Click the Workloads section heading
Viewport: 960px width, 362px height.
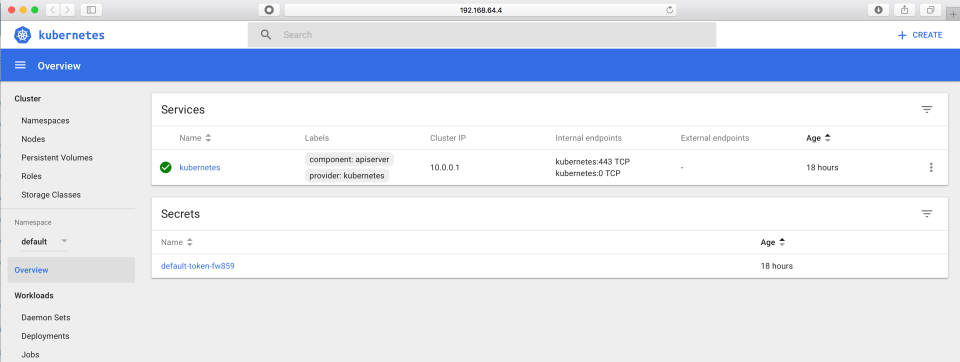(34, 295)
